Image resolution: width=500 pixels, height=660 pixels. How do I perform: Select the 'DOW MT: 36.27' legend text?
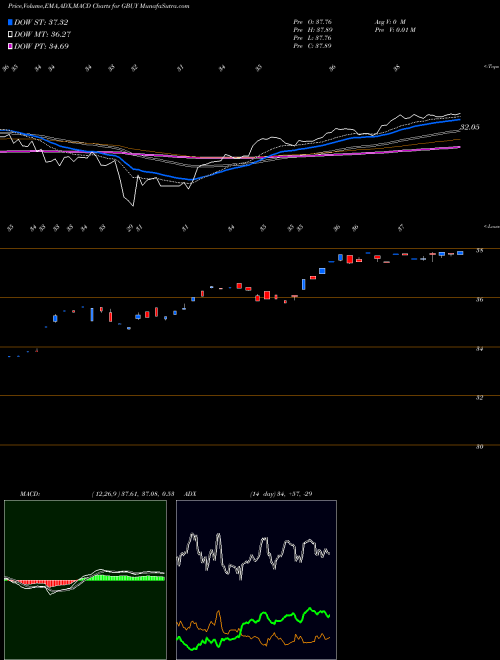coord(43,35)
